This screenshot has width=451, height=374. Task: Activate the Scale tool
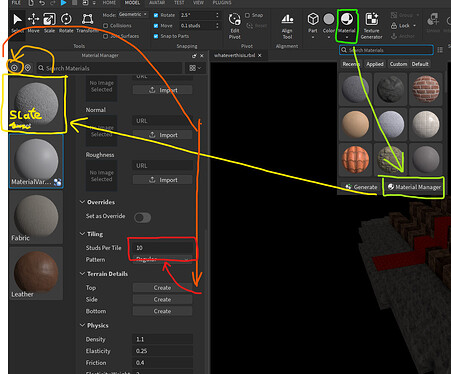click(x=49, y=22)
